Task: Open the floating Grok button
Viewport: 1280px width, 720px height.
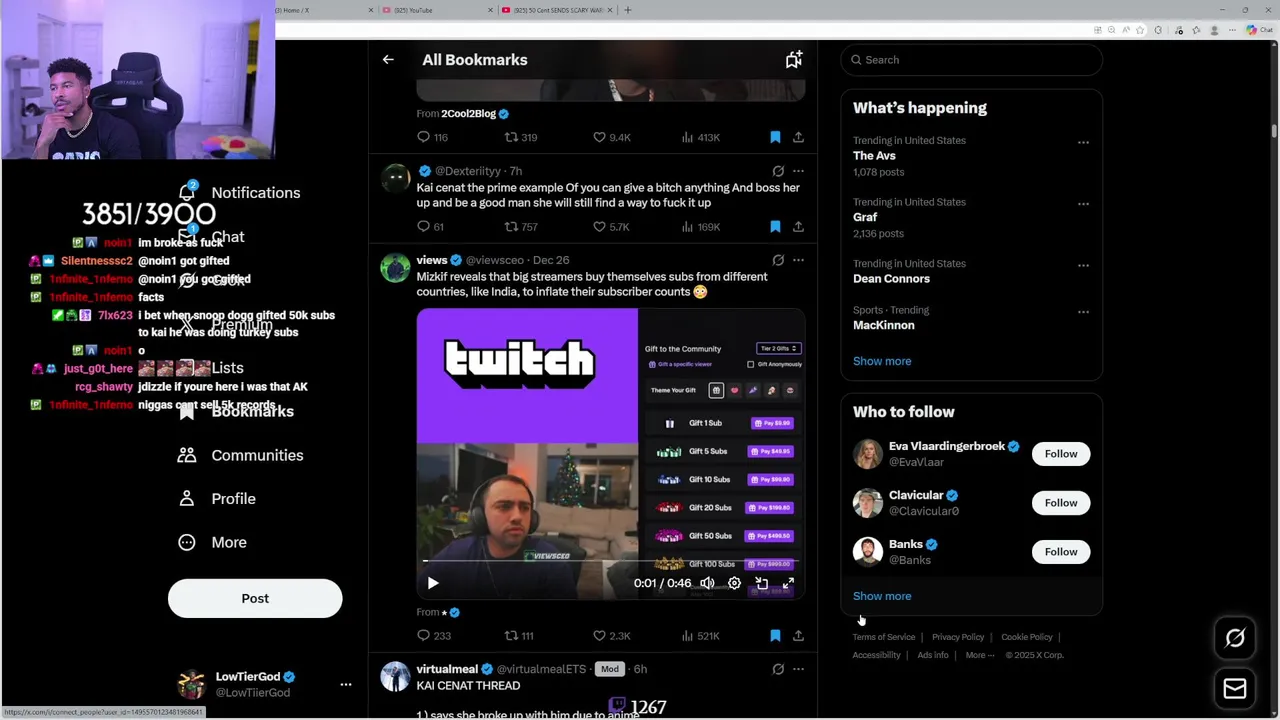Action: point(1235,638)
